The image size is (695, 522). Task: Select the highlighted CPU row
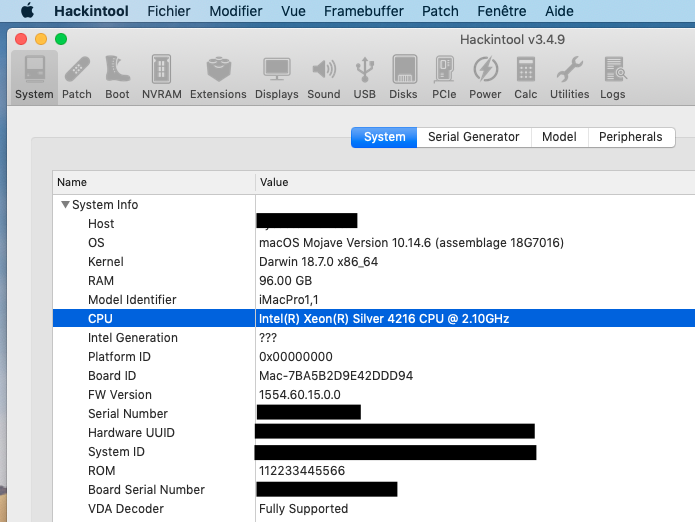[x=374, y=318]
